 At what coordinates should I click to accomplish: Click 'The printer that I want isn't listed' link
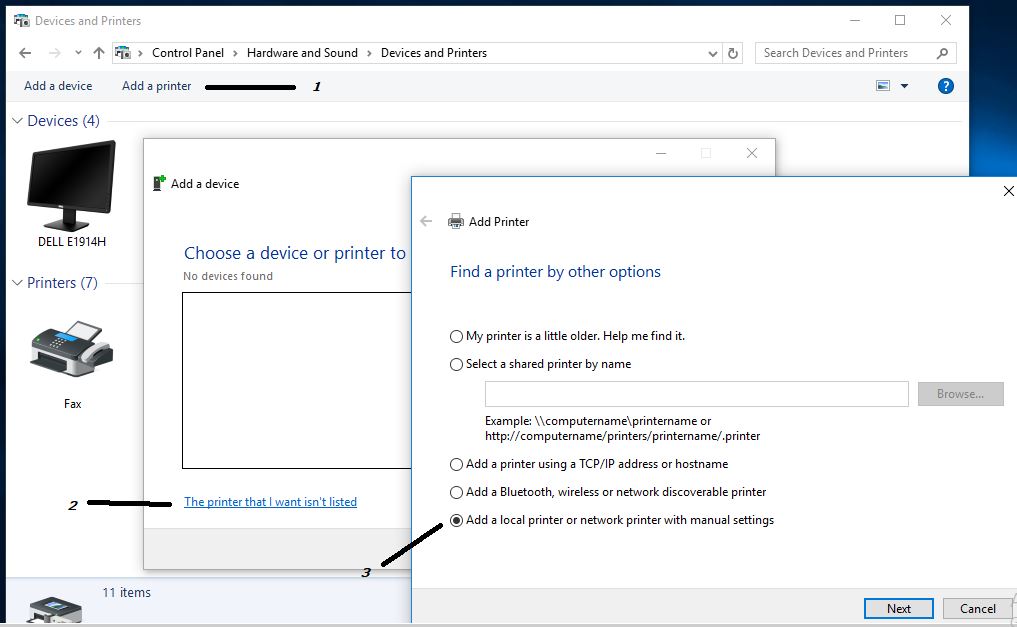pos(270,501)
